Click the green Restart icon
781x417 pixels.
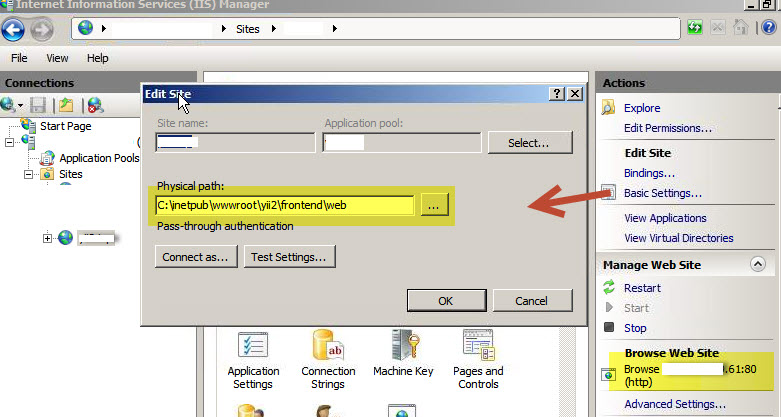pyautogui.click(x=609, y=287)
